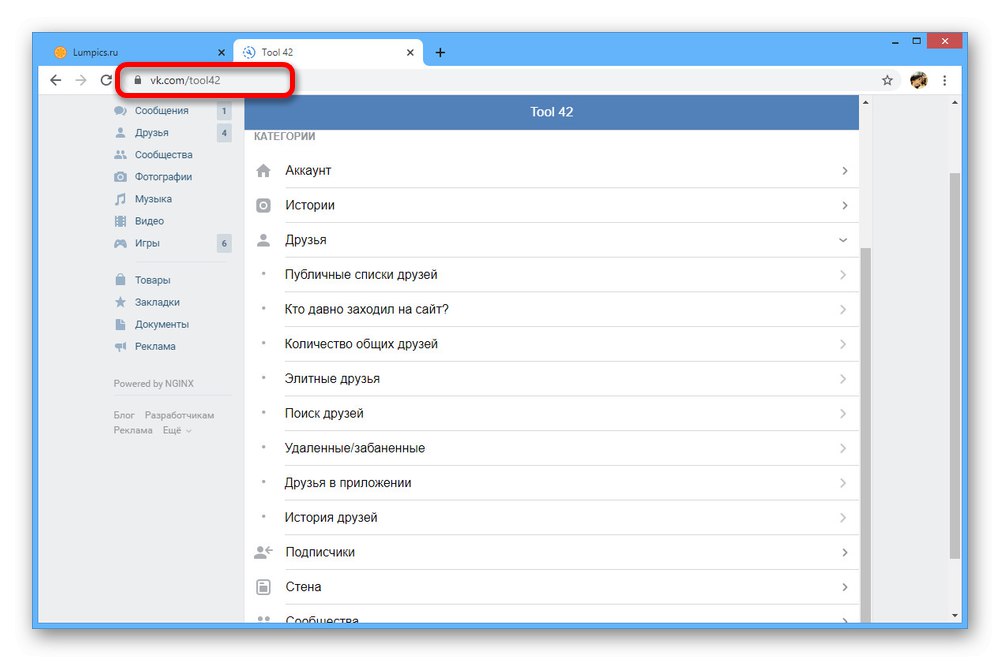This screenshot has width=1000, height=661.
Task: Reload the page with refresh icon
Action: 106,80
